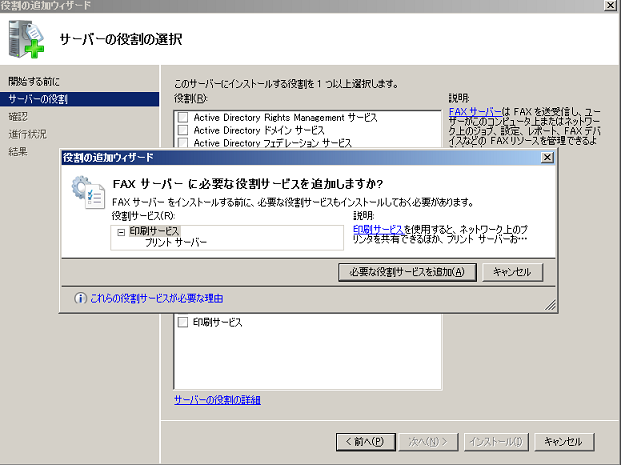Click the 役割サービス(R): label

click(143, 216)
